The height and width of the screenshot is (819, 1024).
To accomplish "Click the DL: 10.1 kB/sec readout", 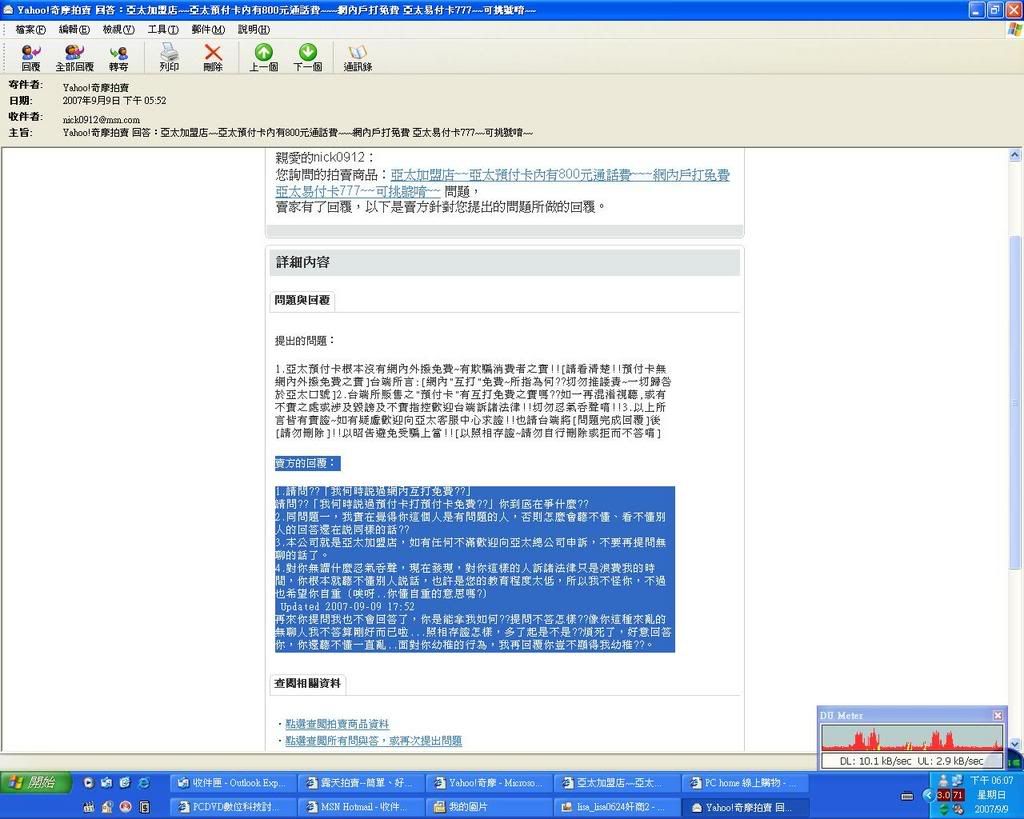I will tap(875, 761).
